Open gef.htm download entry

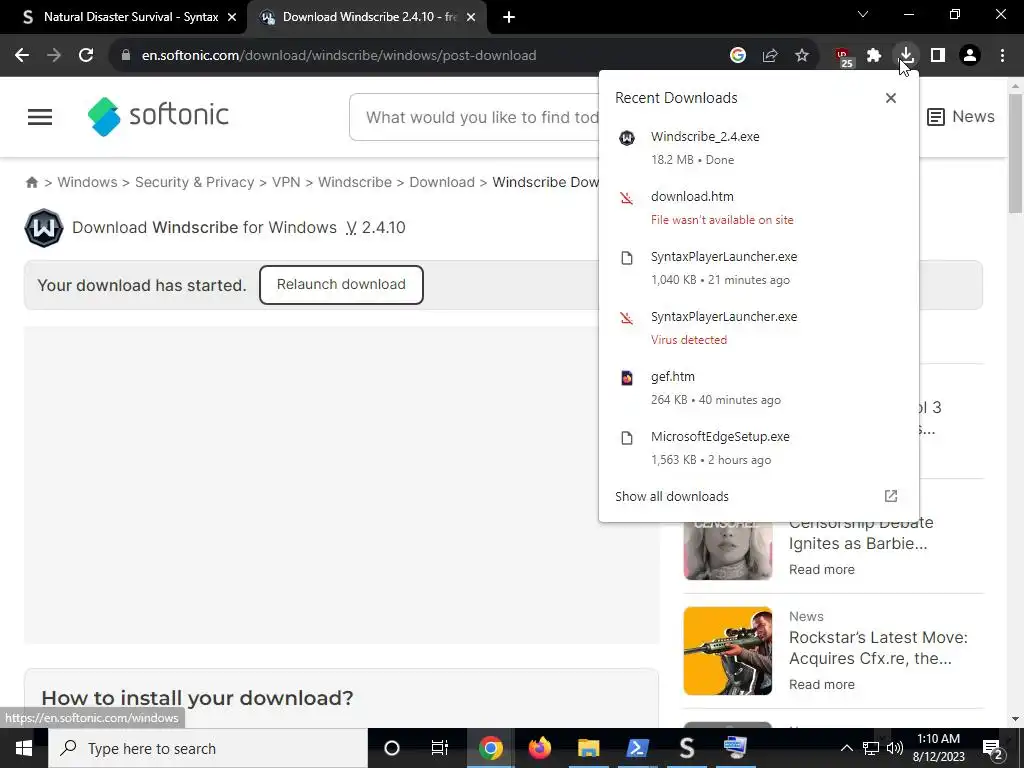(x=758, y=388)
